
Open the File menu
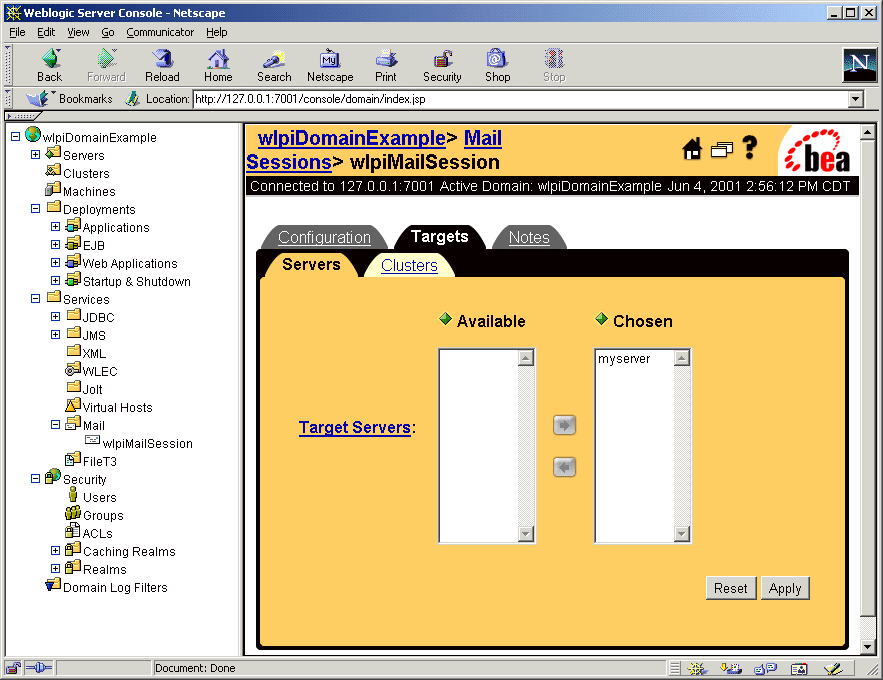17,32
